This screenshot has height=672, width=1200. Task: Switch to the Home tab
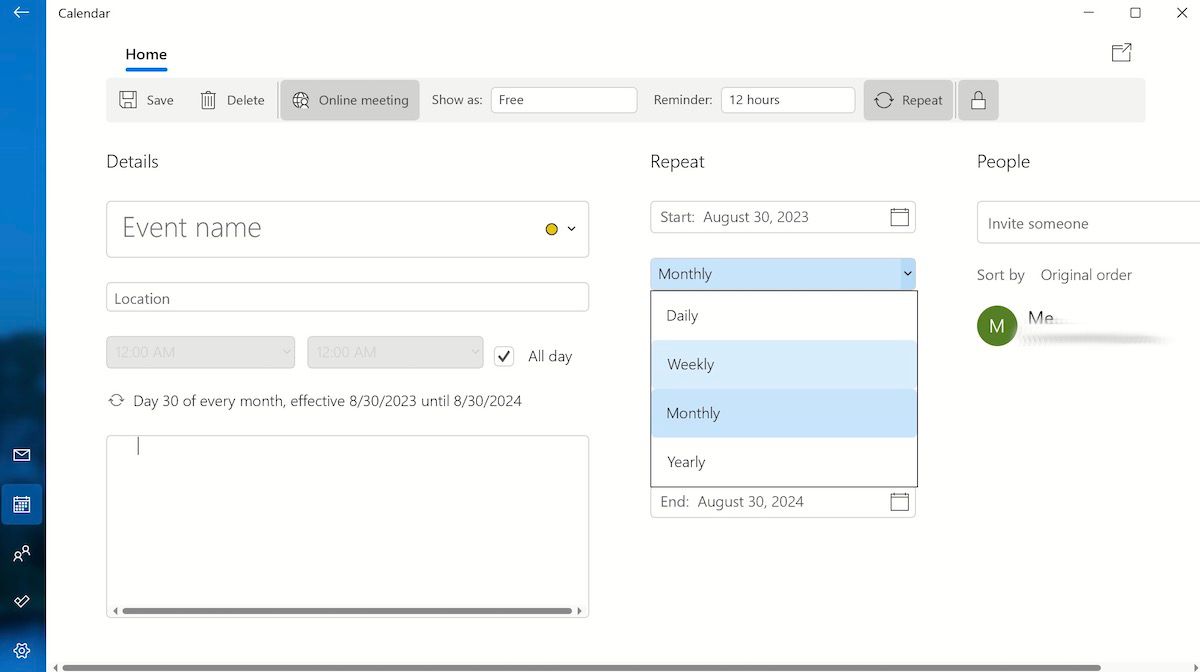click(x=146, y=55)
